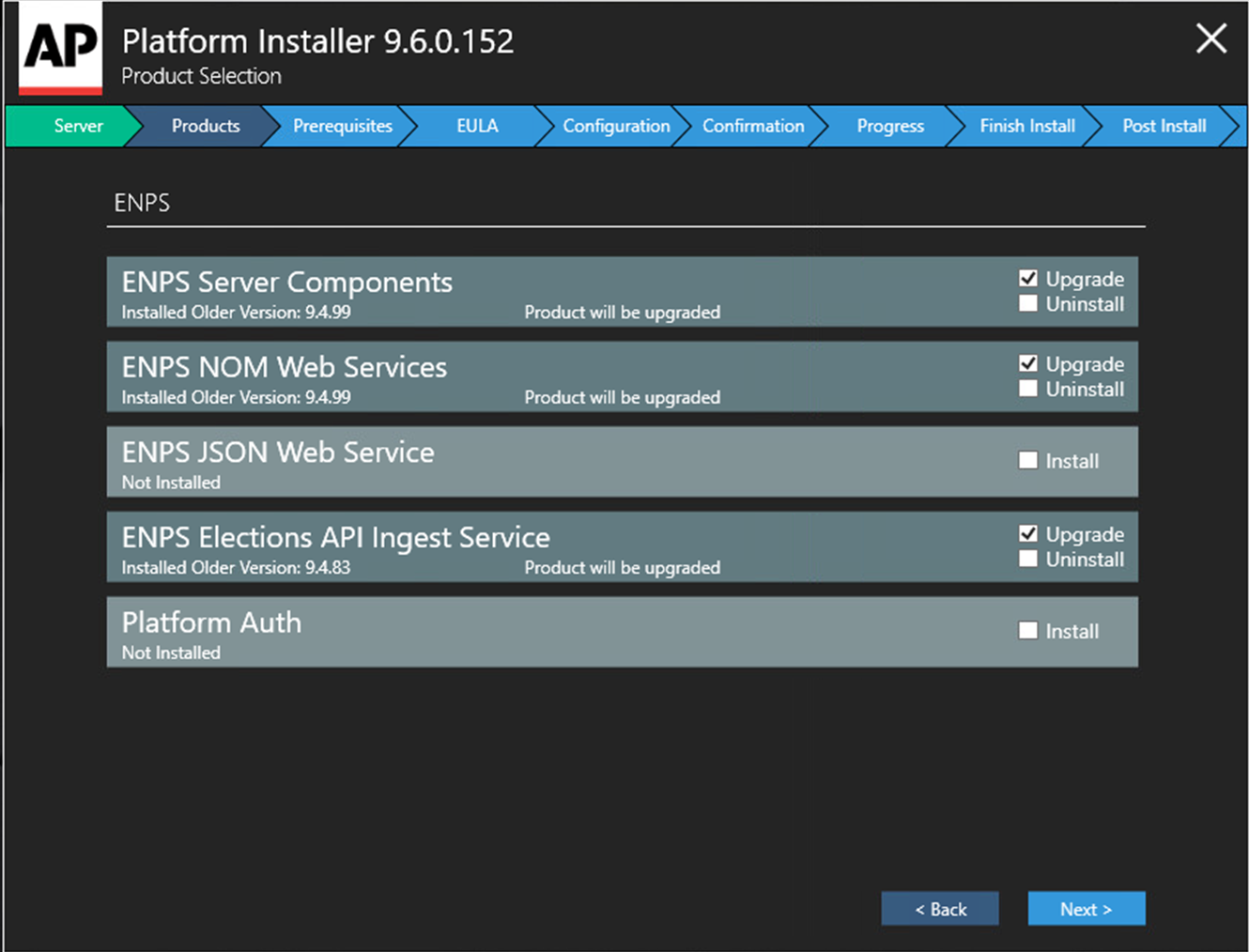Viewport: 1249px width, 952px height.
Task: Jump to the EULA step
Action: pos(477,126)
